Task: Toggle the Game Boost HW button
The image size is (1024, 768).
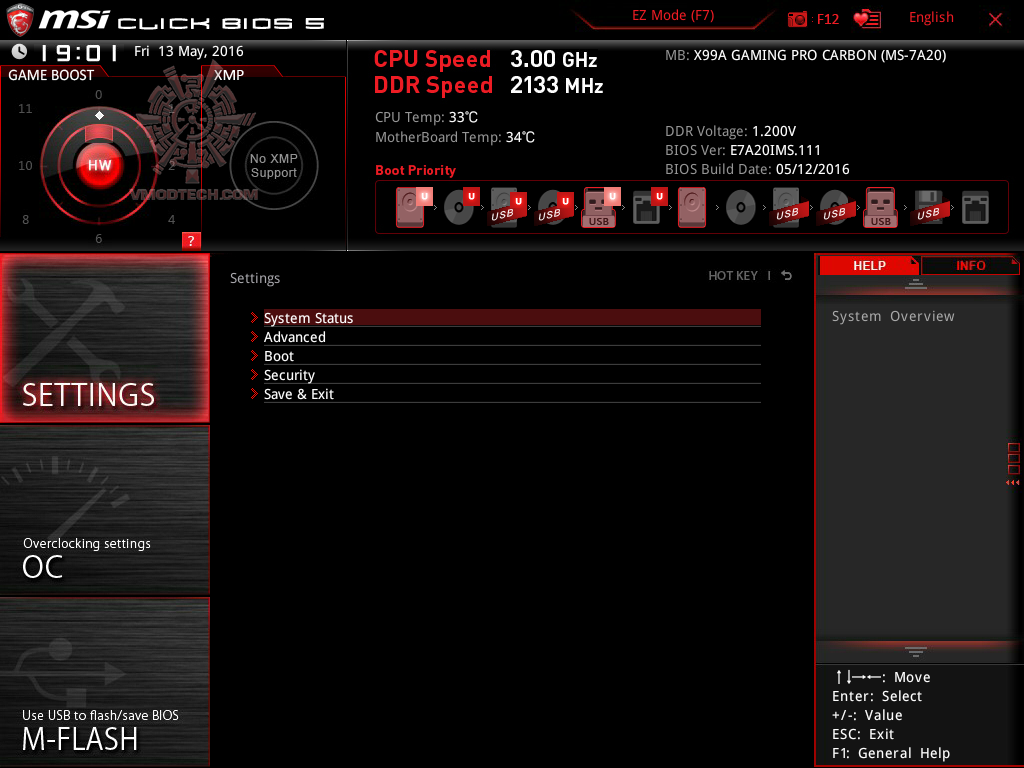Action: click(x=99, y=165)
